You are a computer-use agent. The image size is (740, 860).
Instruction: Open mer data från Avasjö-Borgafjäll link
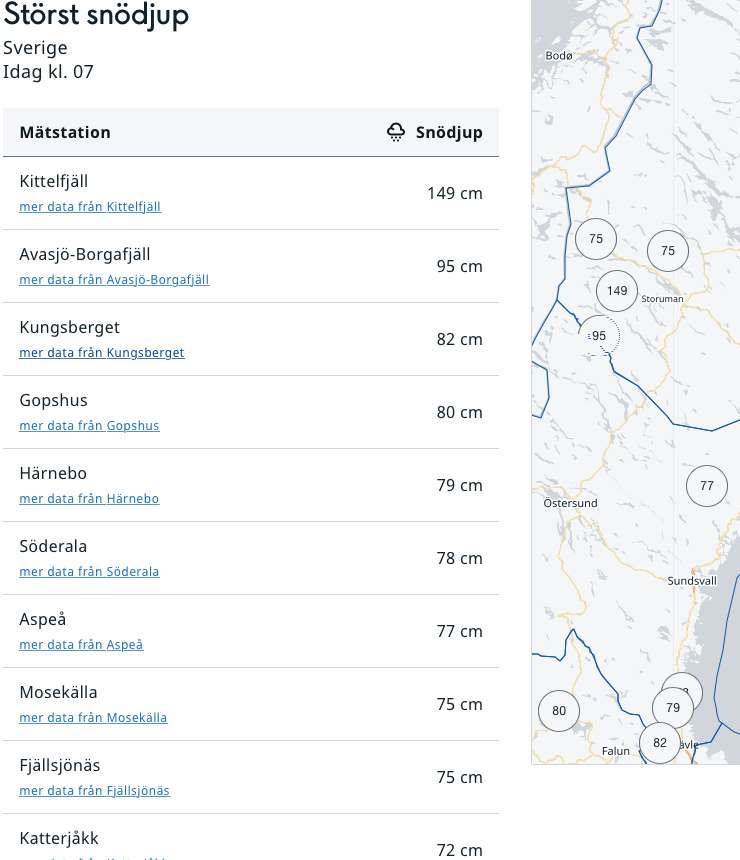coord(114,280)
